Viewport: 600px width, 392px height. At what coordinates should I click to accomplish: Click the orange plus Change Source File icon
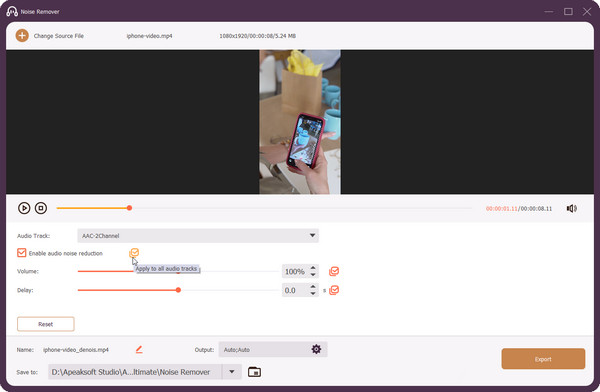22,36
